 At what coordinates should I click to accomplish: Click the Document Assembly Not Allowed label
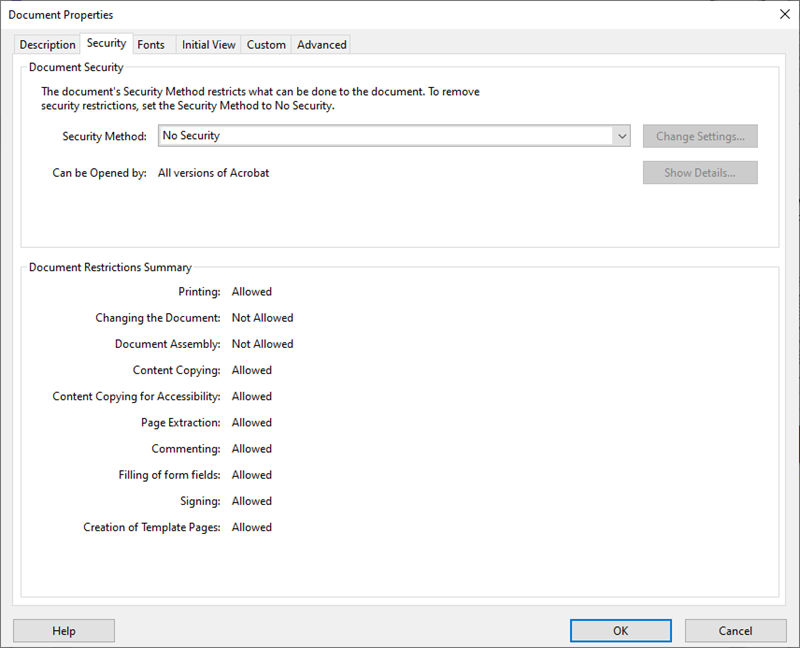pyautogui.click(x=266, y=343)
